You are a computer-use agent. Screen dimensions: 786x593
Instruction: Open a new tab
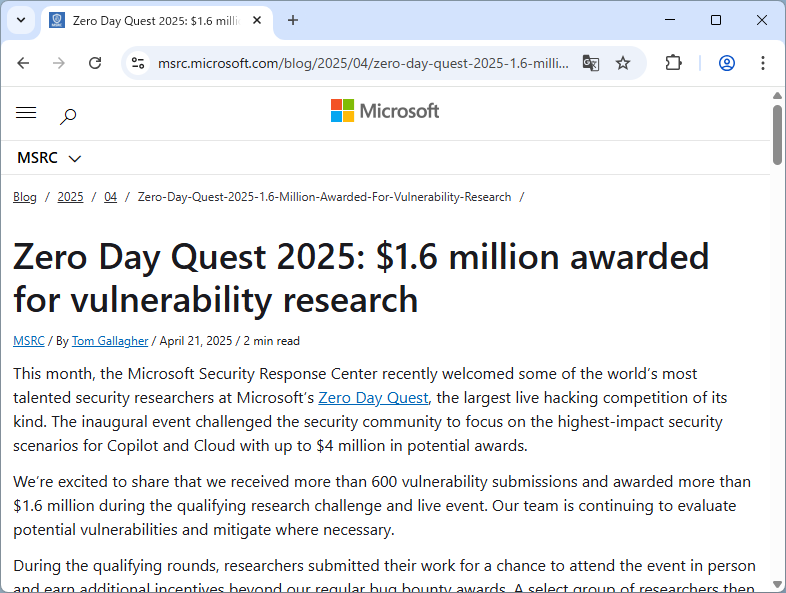point(293,20)
